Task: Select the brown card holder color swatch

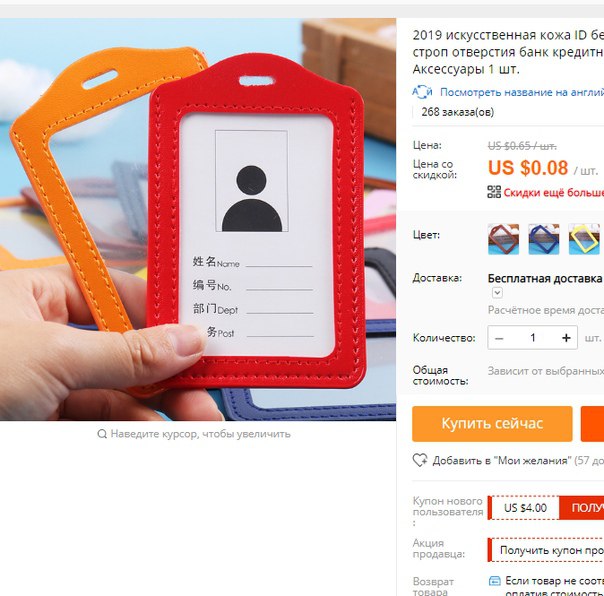Action: coord(503,239)
